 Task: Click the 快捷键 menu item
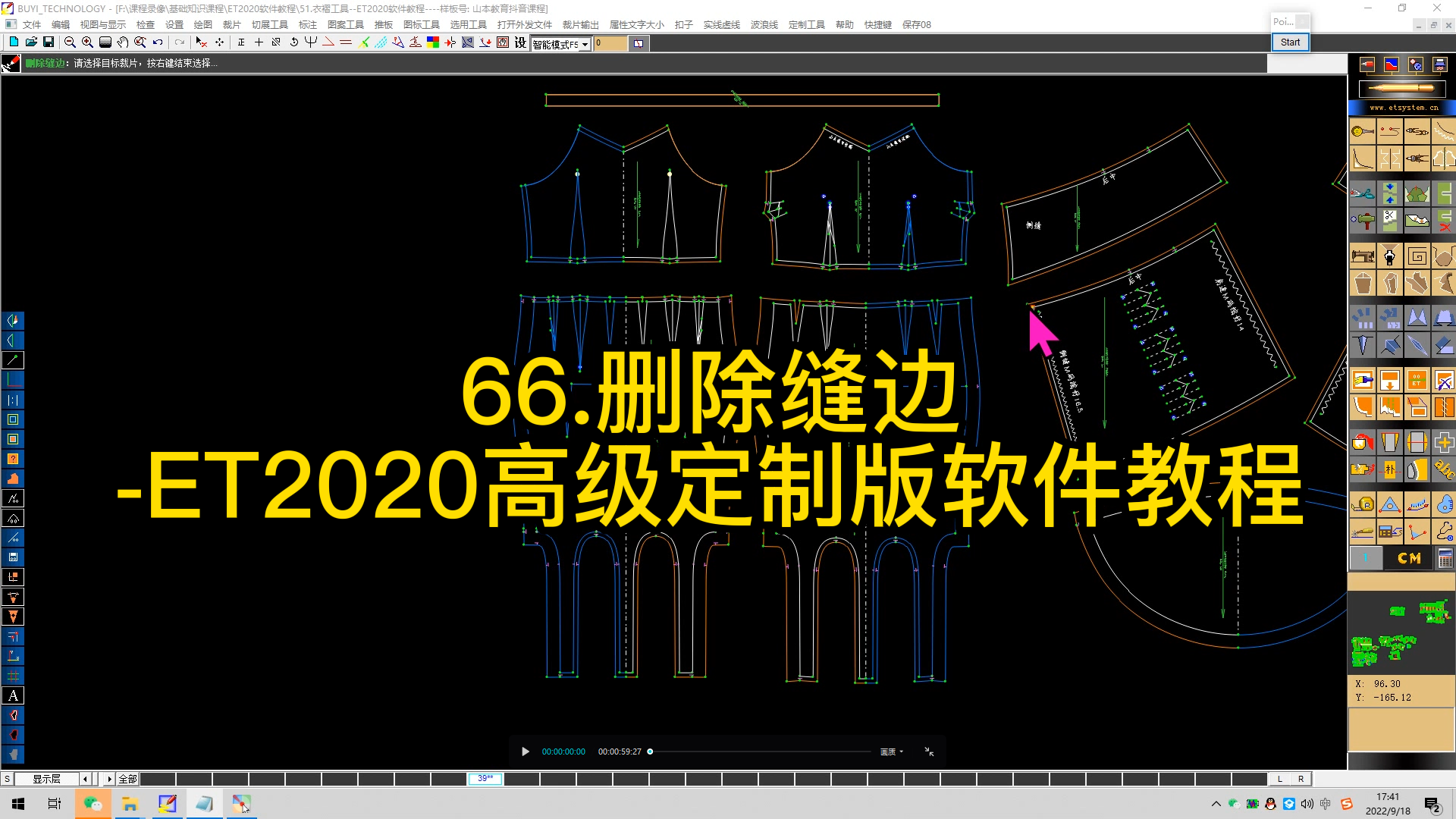878,24
